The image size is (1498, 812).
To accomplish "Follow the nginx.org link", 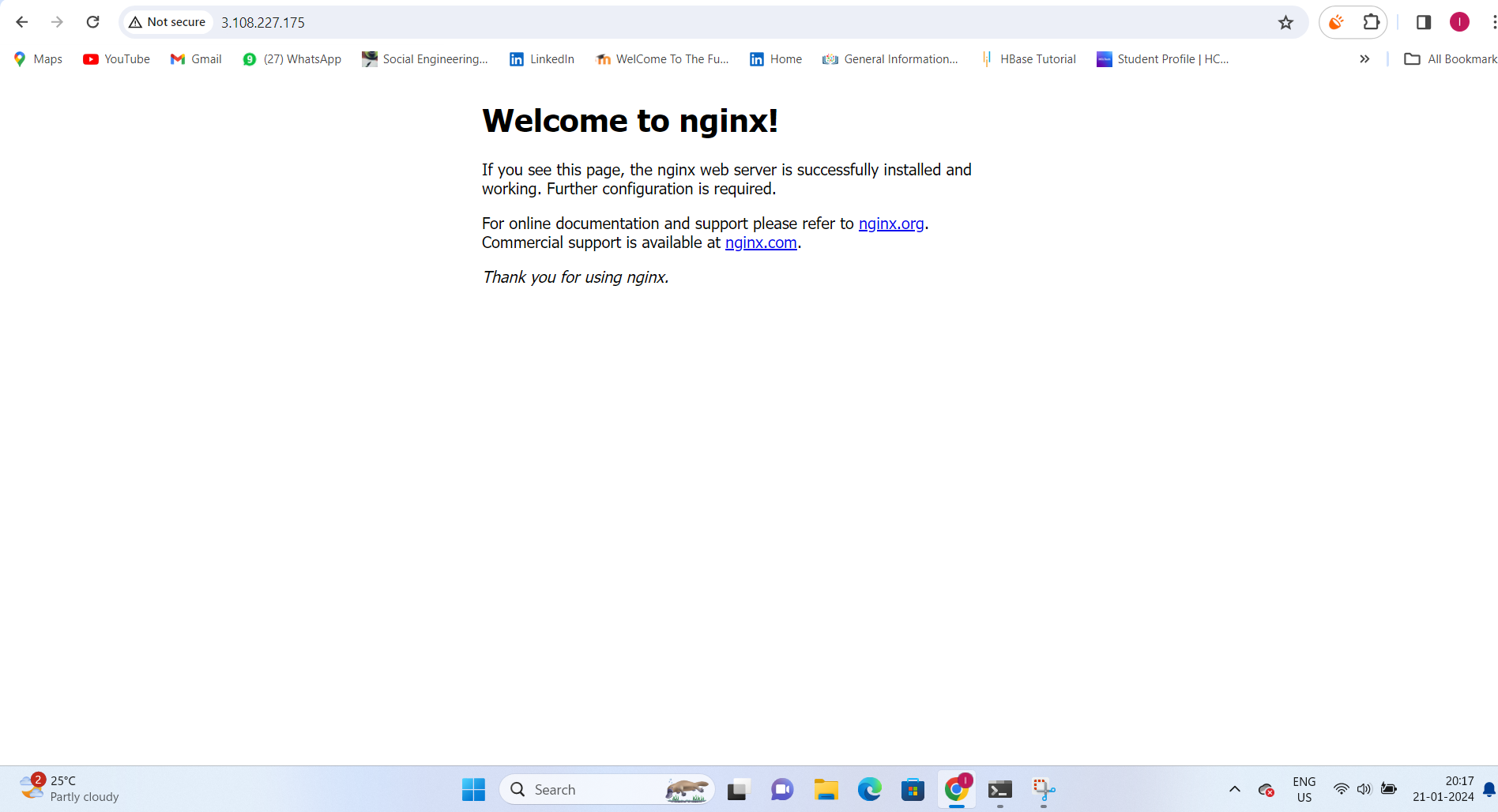I will pyautogui.click(x=891, y=224).
